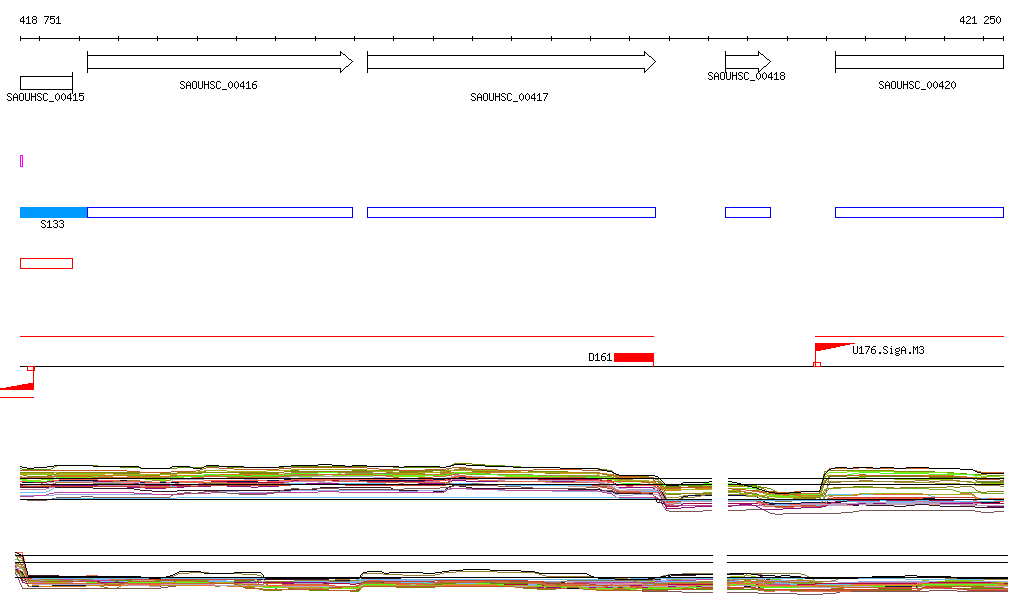
Task: Click the U176.SigA.M3 label
Action: click(888, 351)
